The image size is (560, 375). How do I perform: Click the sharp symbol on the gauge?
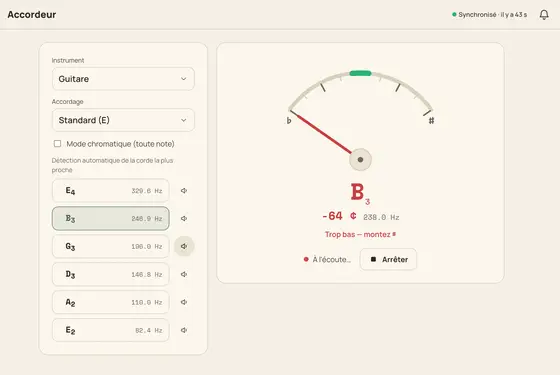[431, 121]
